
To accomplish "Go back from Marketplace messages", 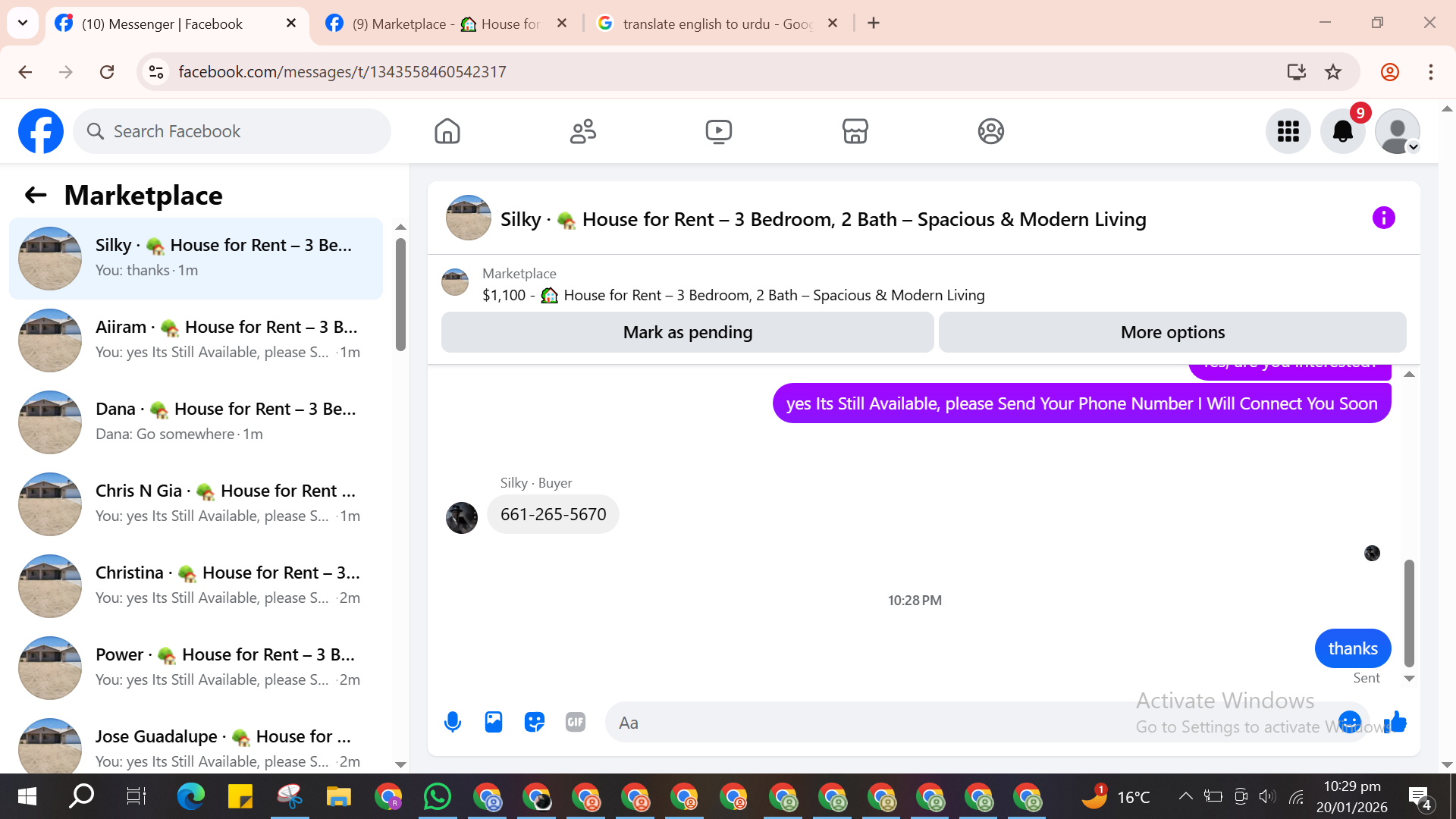I will point(36,196).
